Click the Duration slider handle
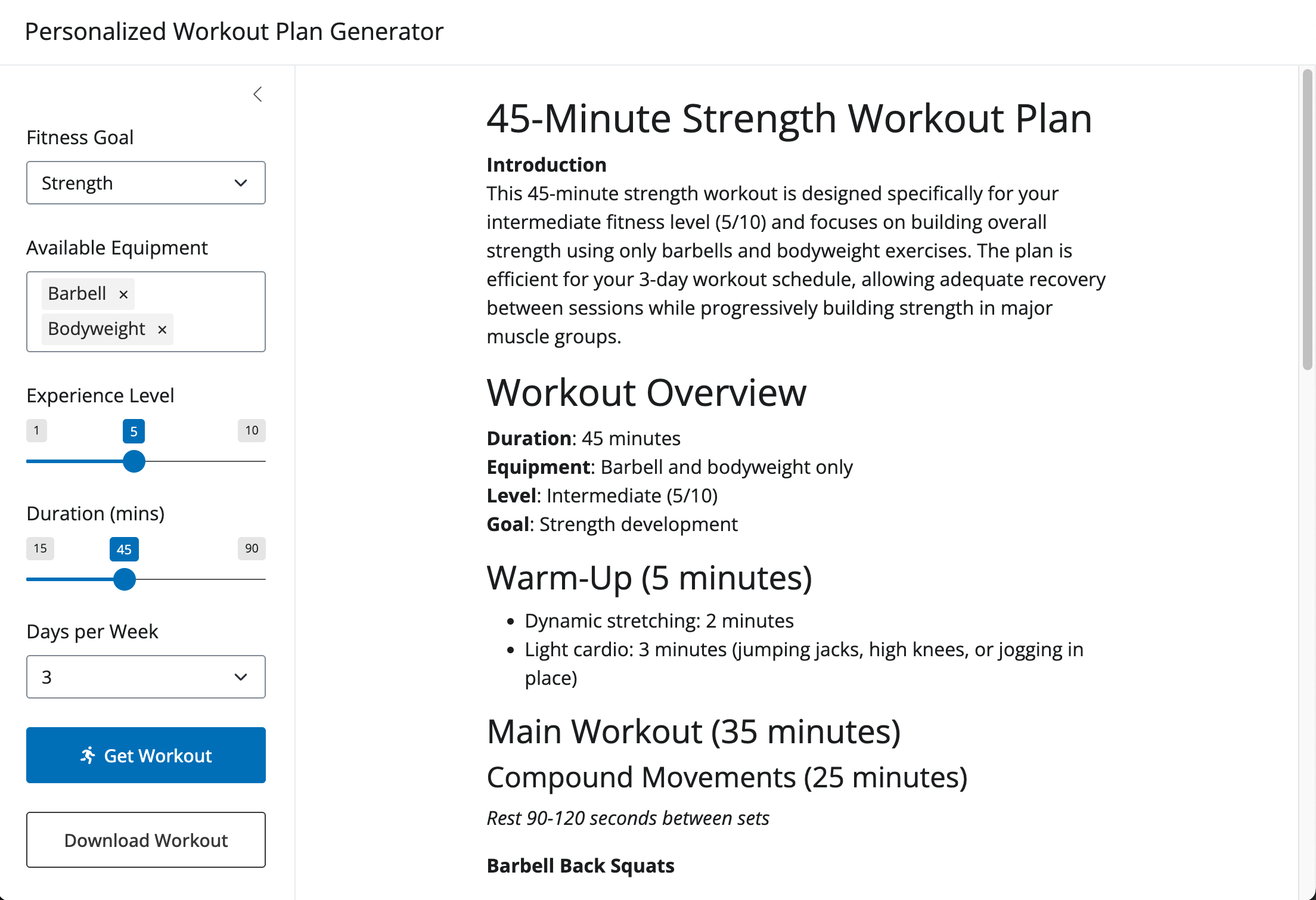Viewport: 1316px width, 900px height. pos(125,579)
